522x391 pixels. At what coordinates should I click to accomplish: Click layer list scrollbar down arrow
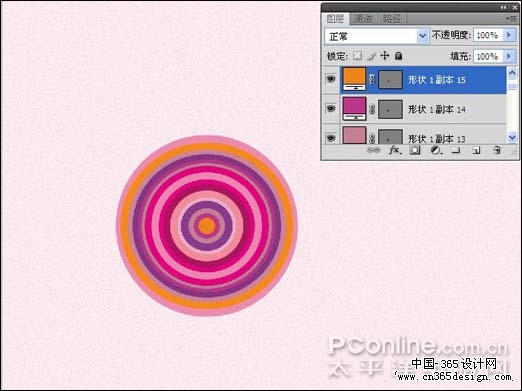(x=512, y=137)
